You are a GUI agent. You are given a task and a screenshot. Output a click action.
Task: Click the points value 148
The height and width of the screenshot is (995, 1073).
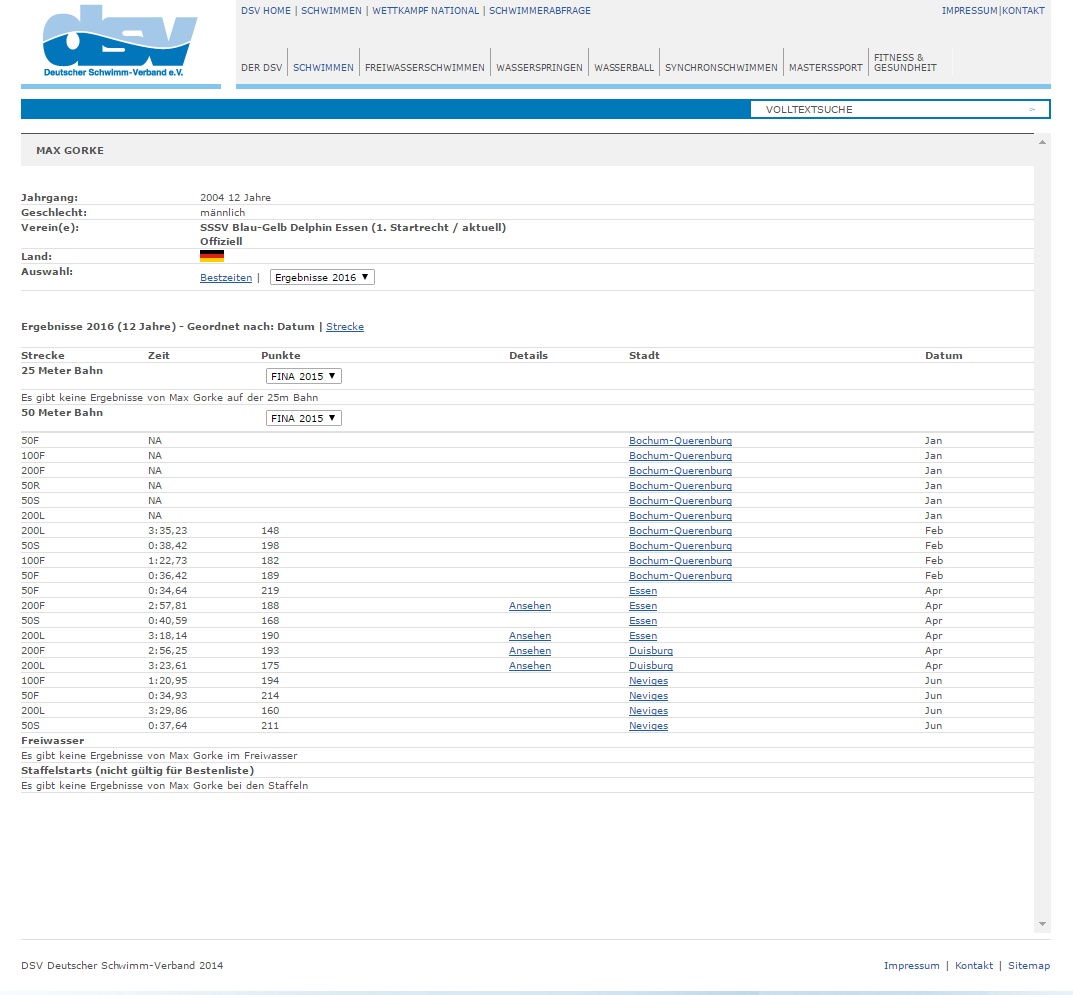tap(270, 531)
